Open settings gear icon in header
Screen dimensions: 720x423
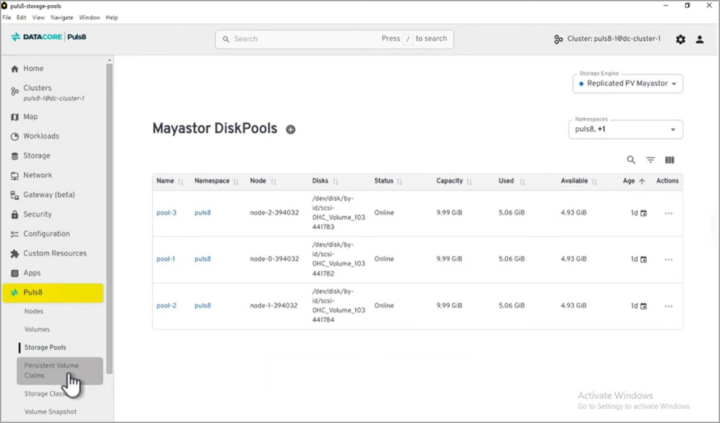(681, 39)
